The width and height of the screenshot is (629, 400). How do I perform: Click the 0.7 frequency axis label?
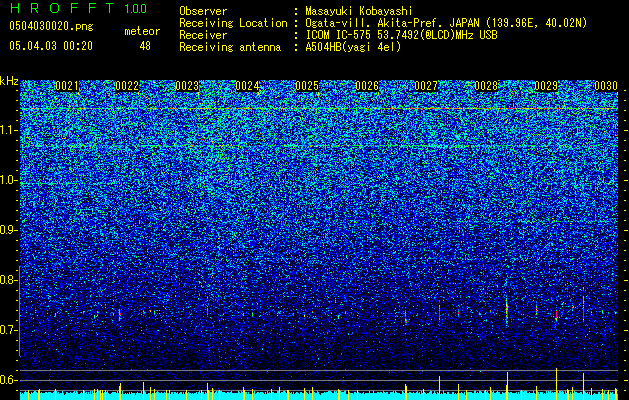pos(8,330)
